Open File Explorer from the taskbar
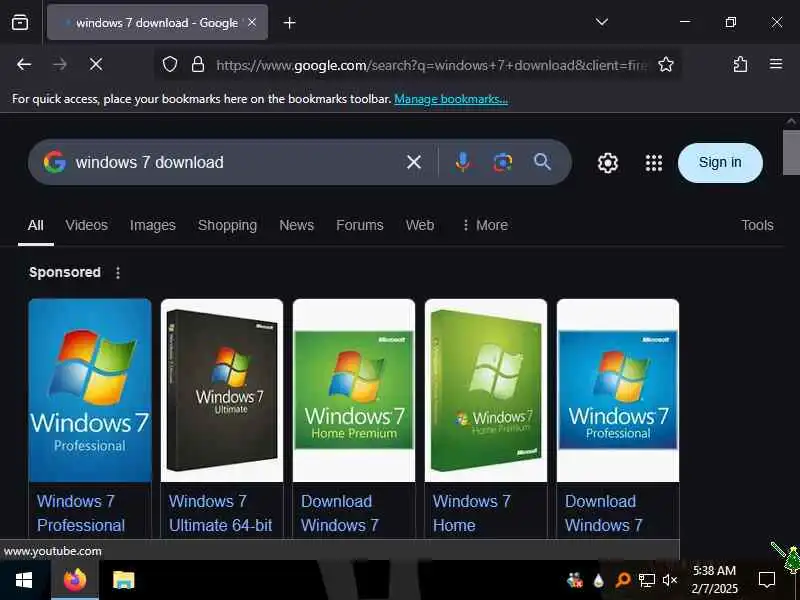 [x=124, y=580]
